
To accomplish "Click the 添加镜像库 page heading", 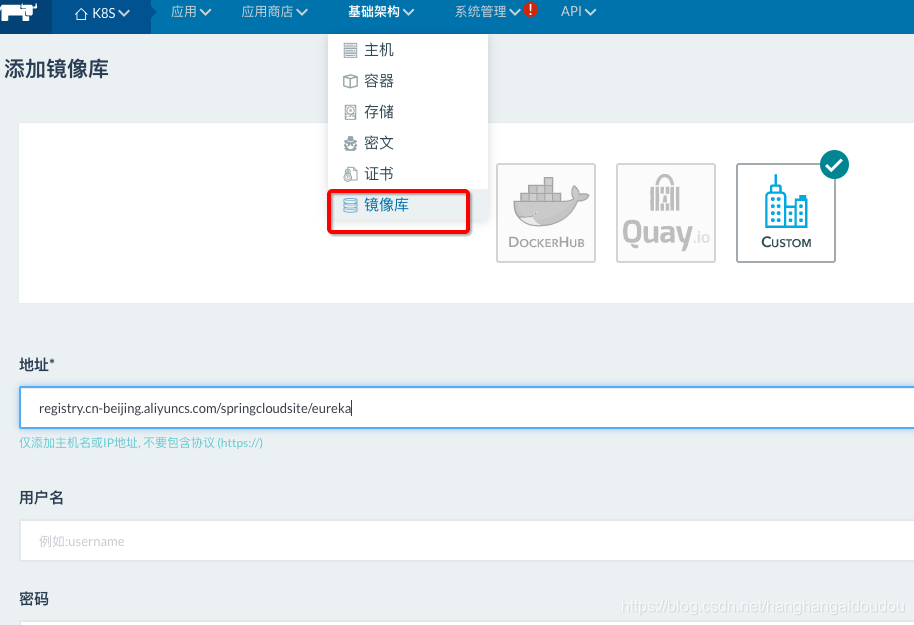I will click(x=57, y=69).
